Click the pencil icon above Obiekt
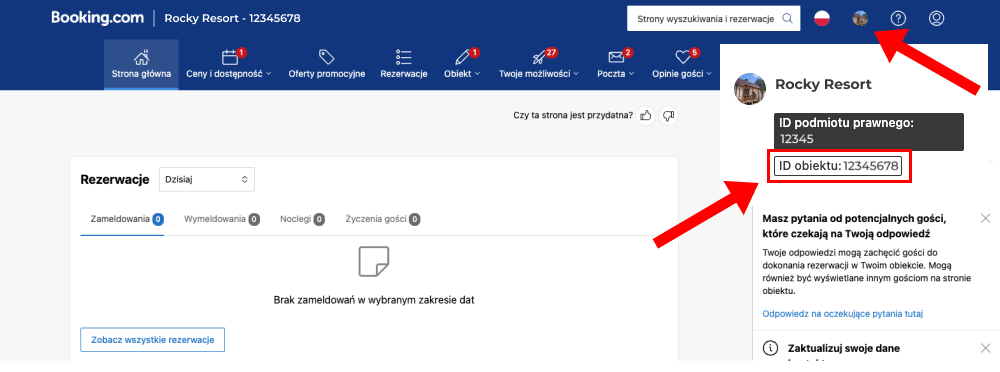Viewport: 1000px width, 372px height. [462, 57]
